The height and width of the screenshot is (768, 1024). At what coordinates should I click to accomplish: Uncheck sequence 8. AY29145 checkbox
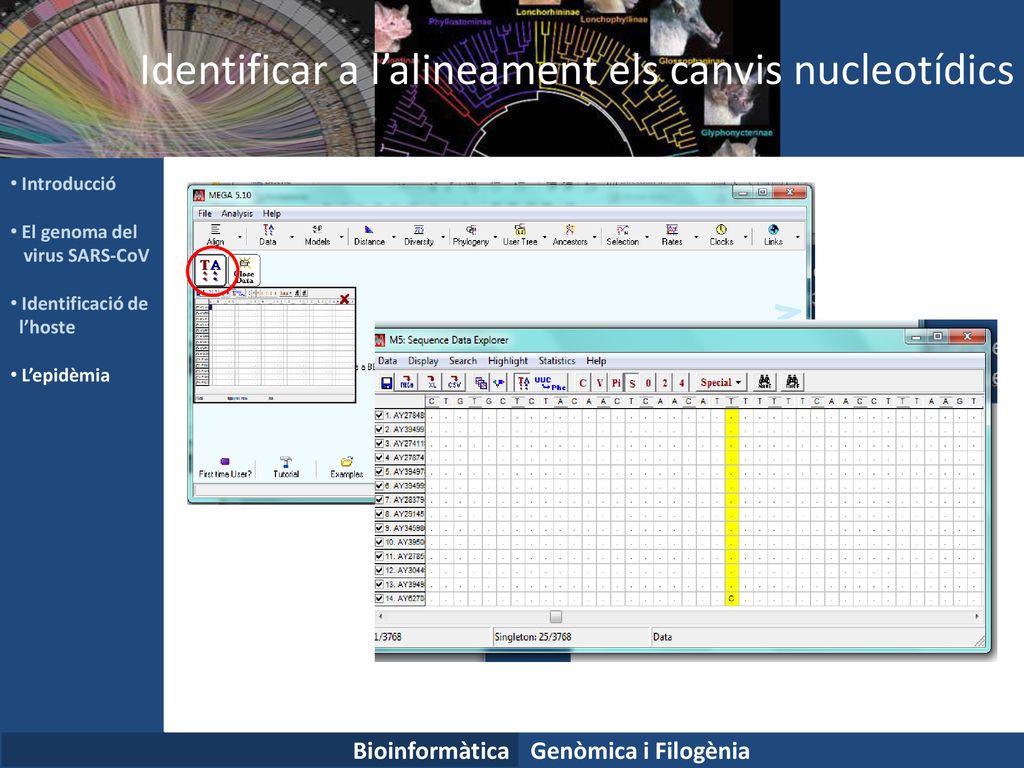pyautogui.click(x=379, y=514)
